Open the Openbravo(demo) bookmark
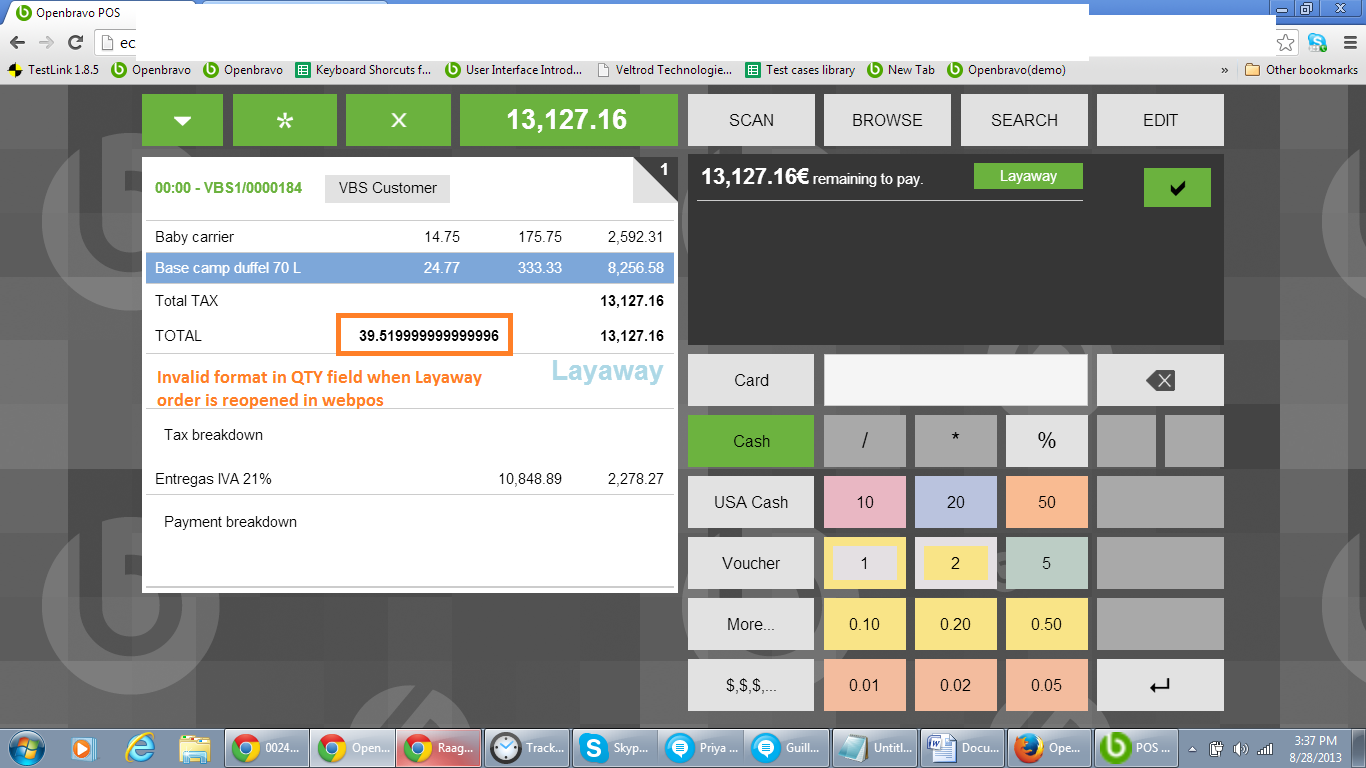 pos(1006,70)
